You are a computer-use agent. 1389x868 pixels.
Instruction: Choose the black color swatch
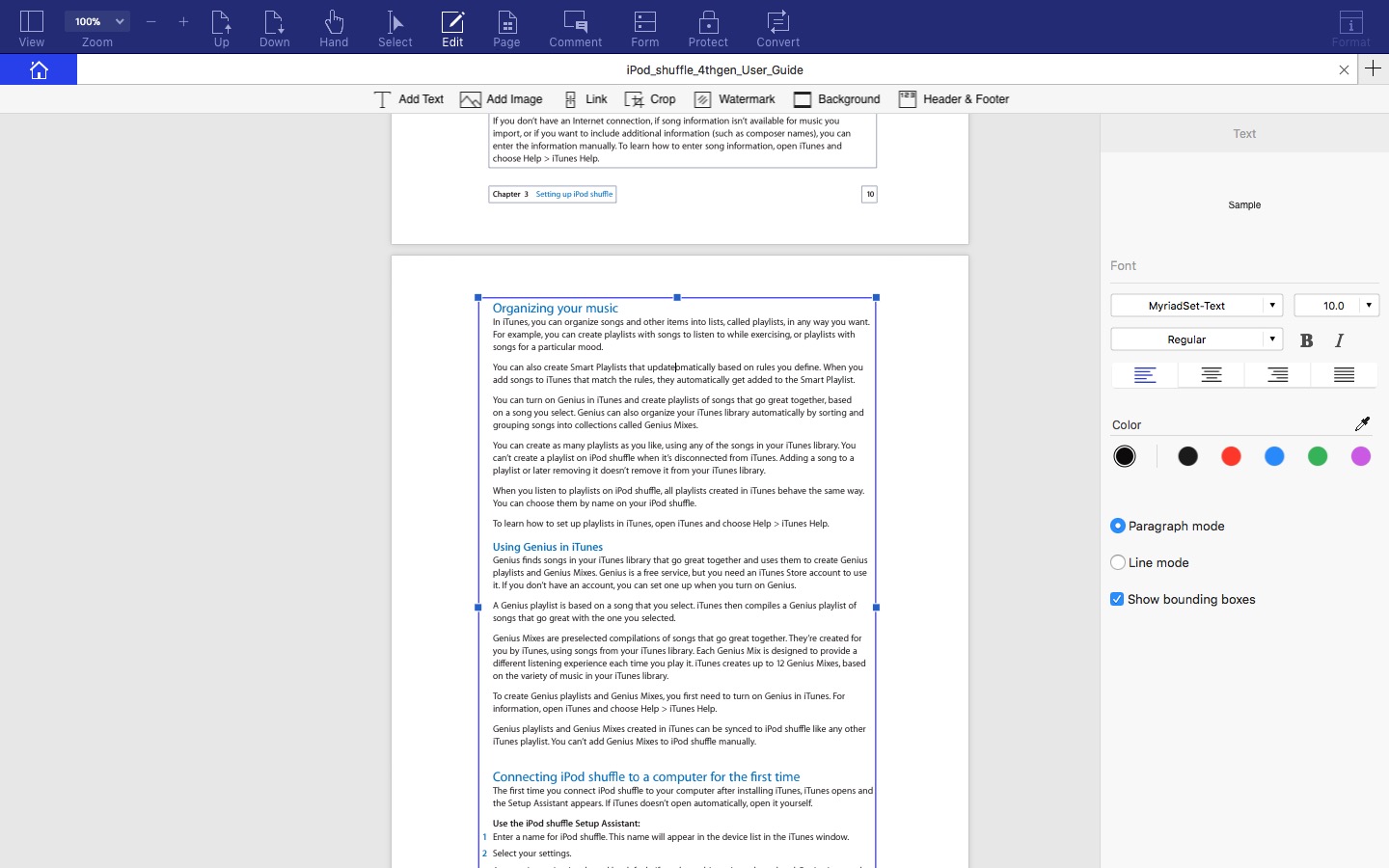1187,456
